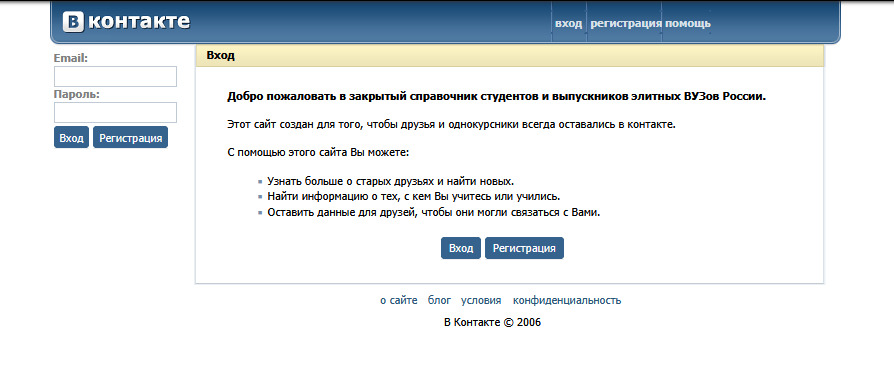Click the Email label in the sidebar
The height and width of the screenshot is (382, 894).
[x=71, y=58]
